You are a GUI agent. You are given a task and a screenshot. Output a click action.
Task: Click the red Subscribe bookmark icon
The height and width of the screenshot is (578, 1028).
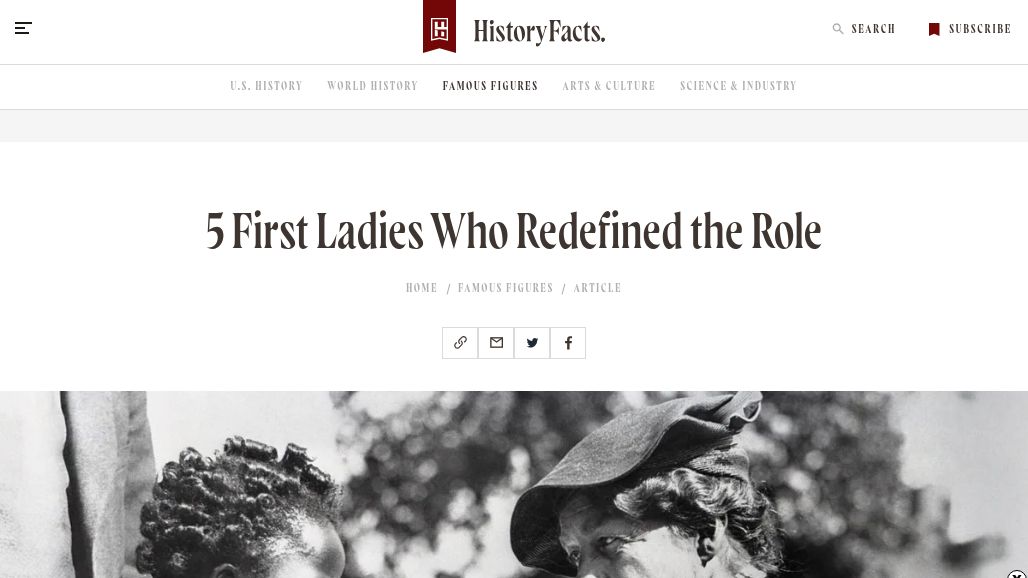coord(934,29)
